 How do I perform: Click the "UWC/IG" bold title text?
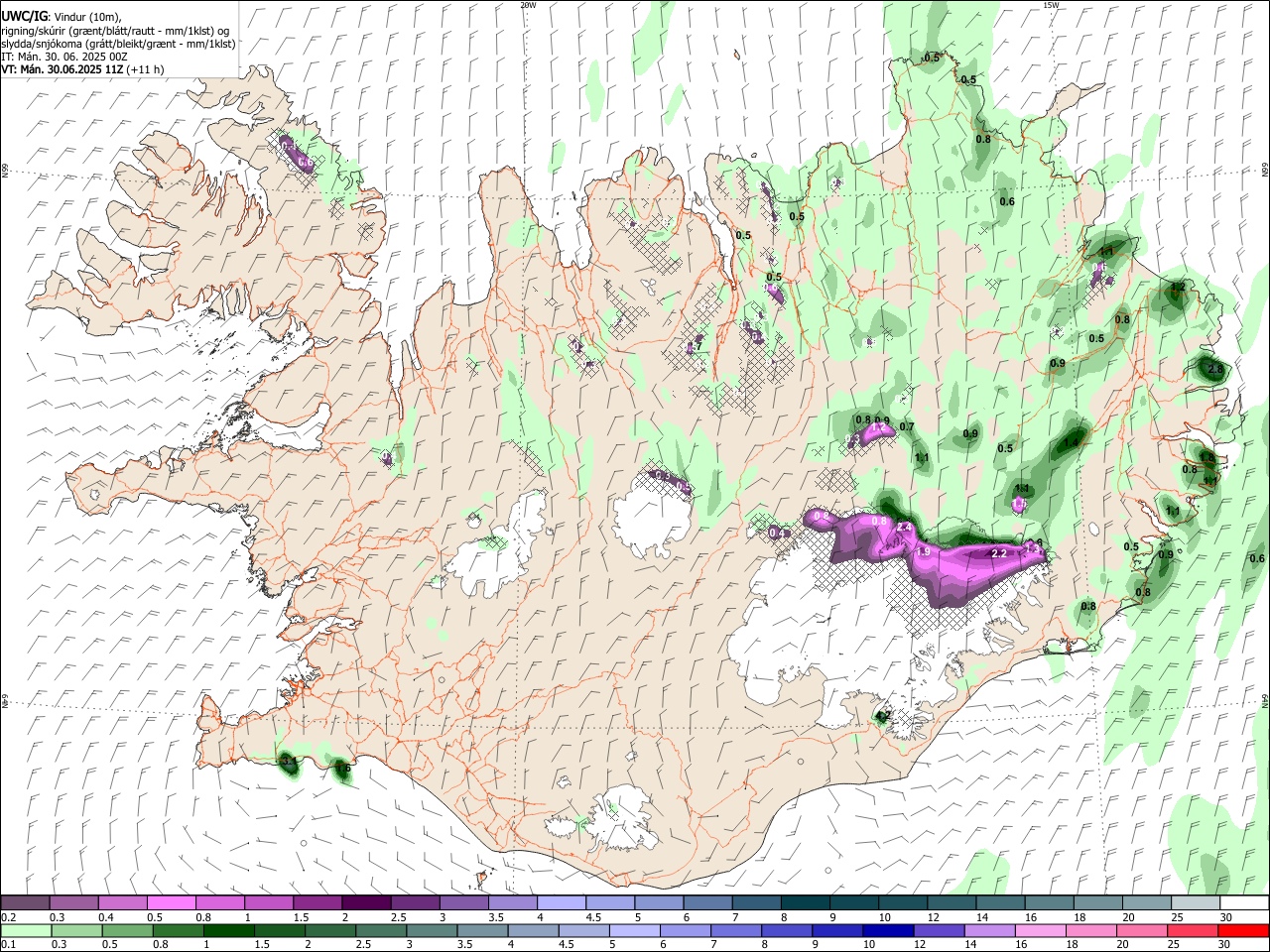coord(24,17)
